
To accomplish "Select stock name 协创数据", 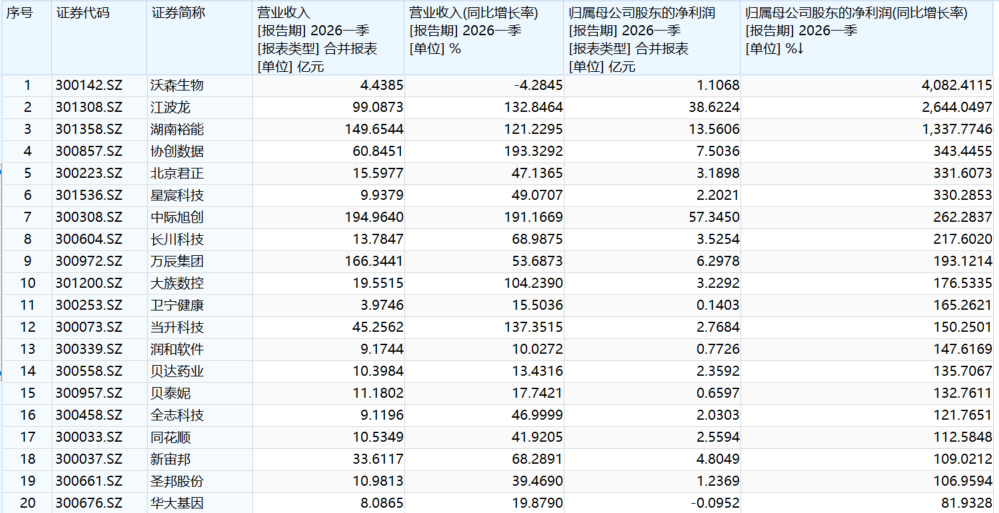I will 178,152.
